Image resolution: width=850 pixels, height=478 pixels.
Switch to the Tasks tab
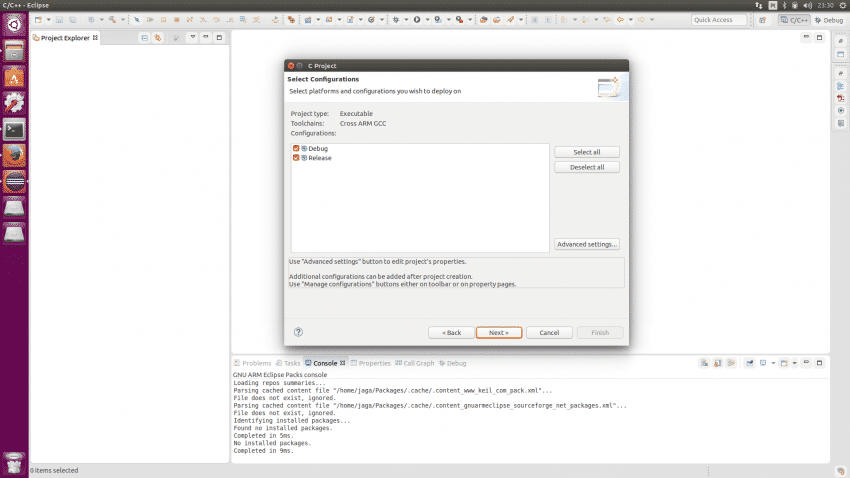coord(288,363)
